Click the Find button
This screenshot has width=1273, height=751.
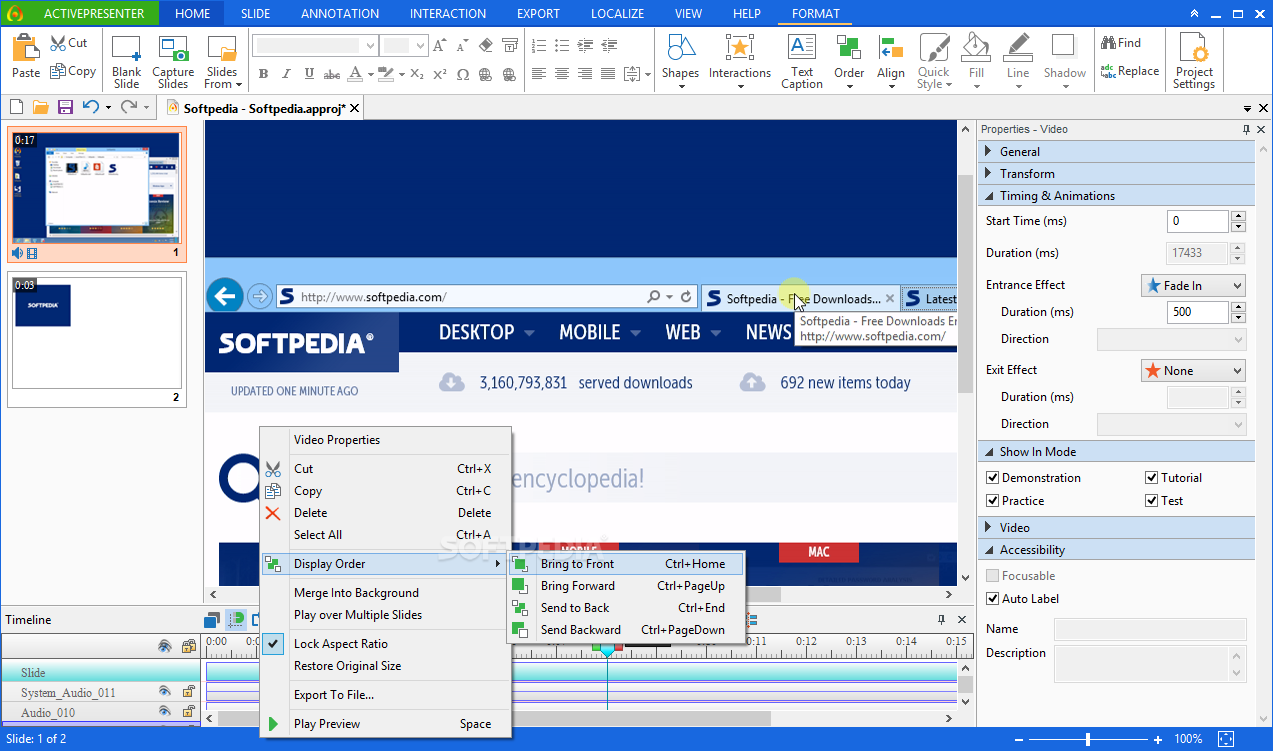tap(1121, 43)
